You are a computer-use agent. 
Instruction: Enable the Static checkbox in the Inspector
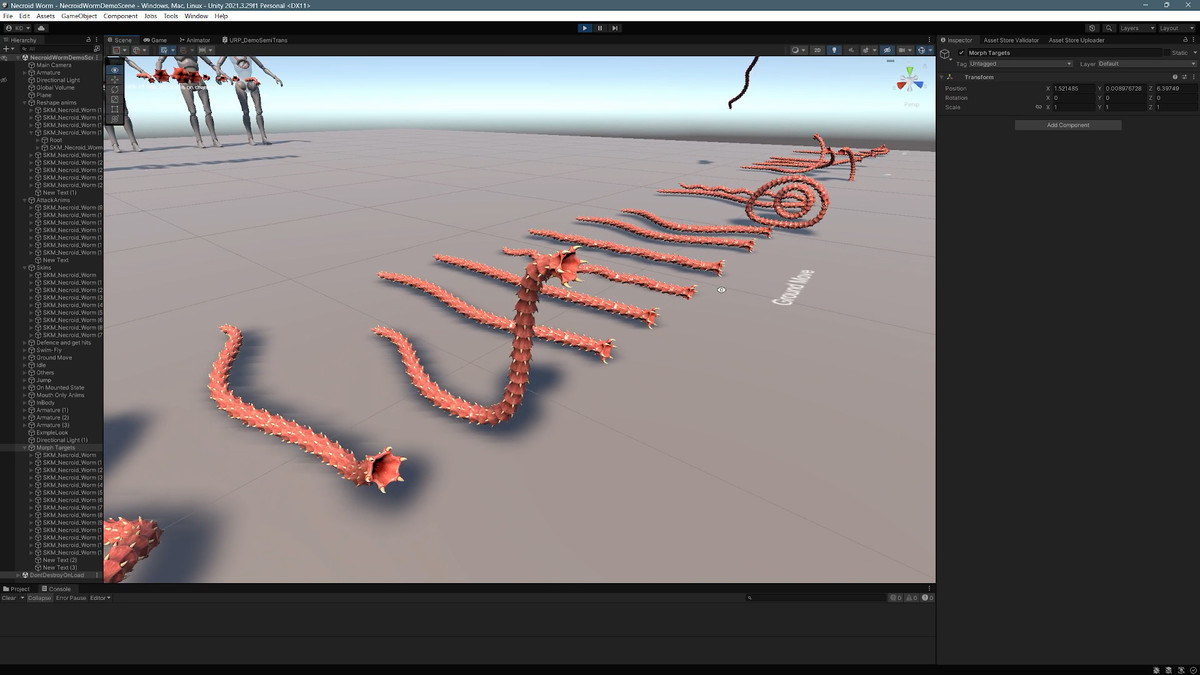click(x=1168, y=53)
